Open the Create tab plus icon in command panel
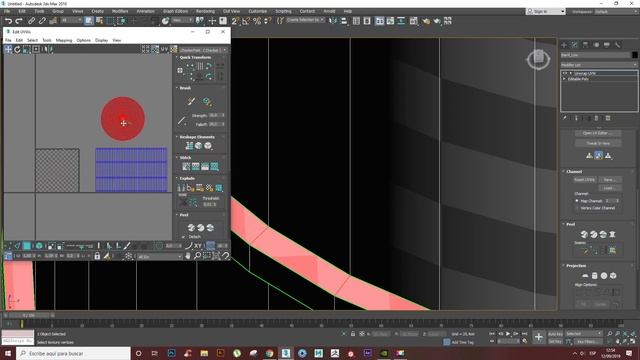 click(x=564, y=44)
